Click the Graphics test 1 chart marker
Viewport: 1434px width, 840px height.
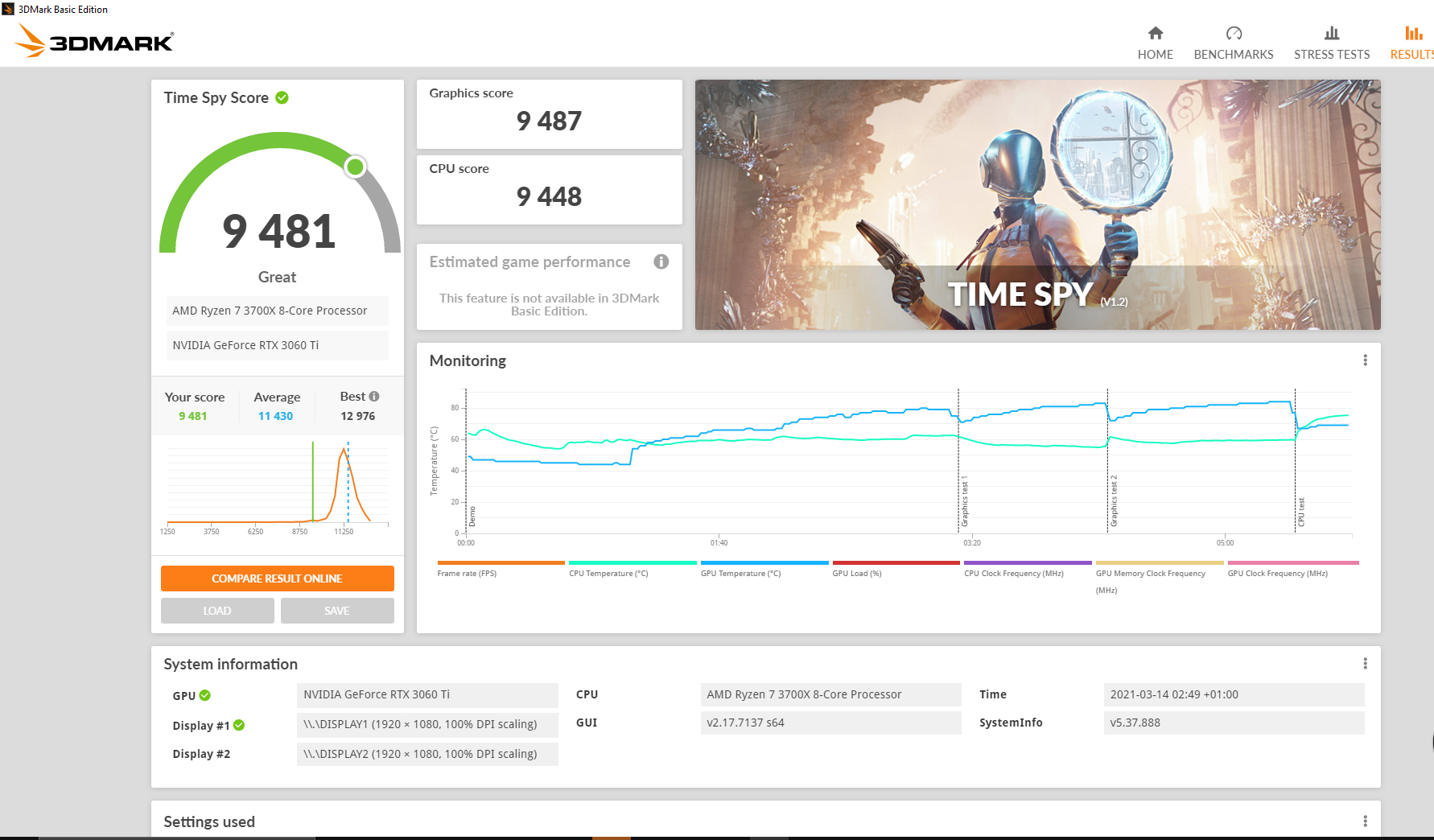(964, 501)
